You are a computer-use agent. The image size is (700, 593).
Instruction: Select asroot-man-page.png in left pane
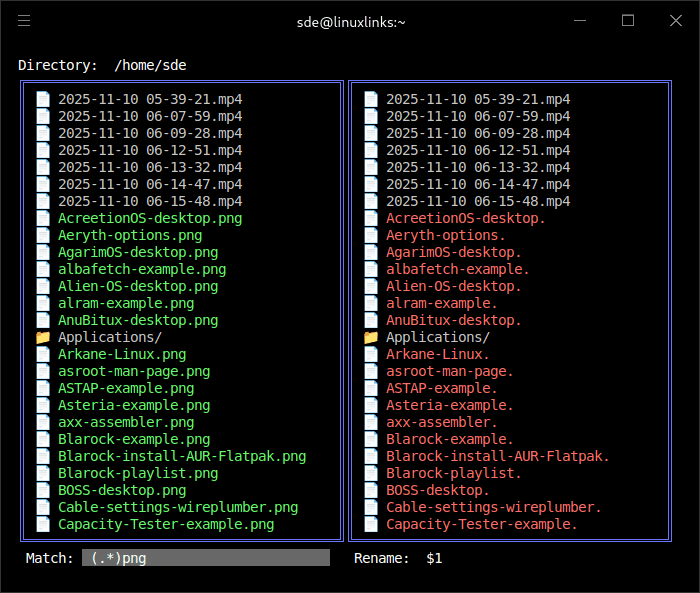coord(133,371)
